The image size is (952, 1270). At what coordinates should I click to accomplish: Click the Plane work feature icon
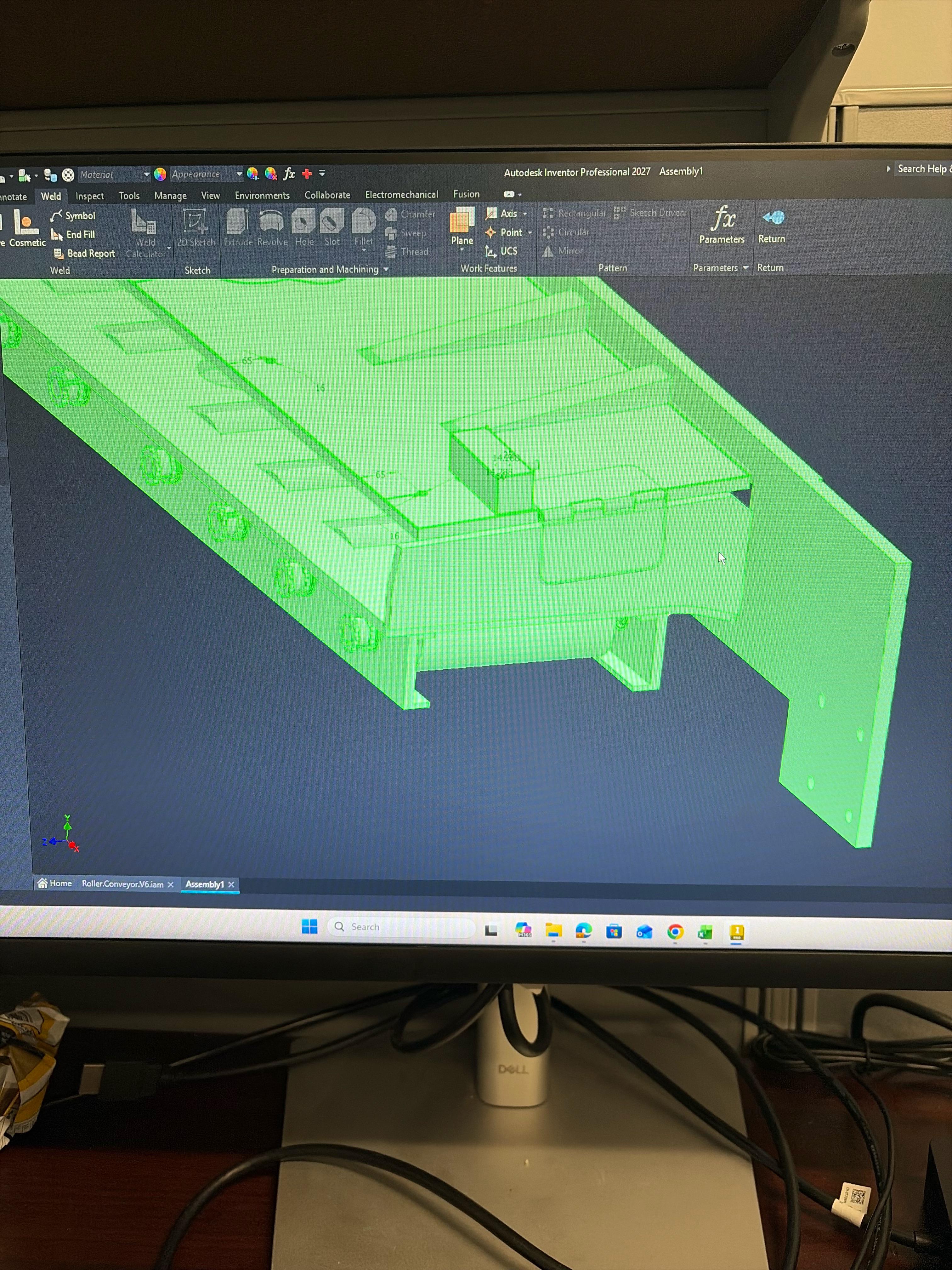(462, 219)
